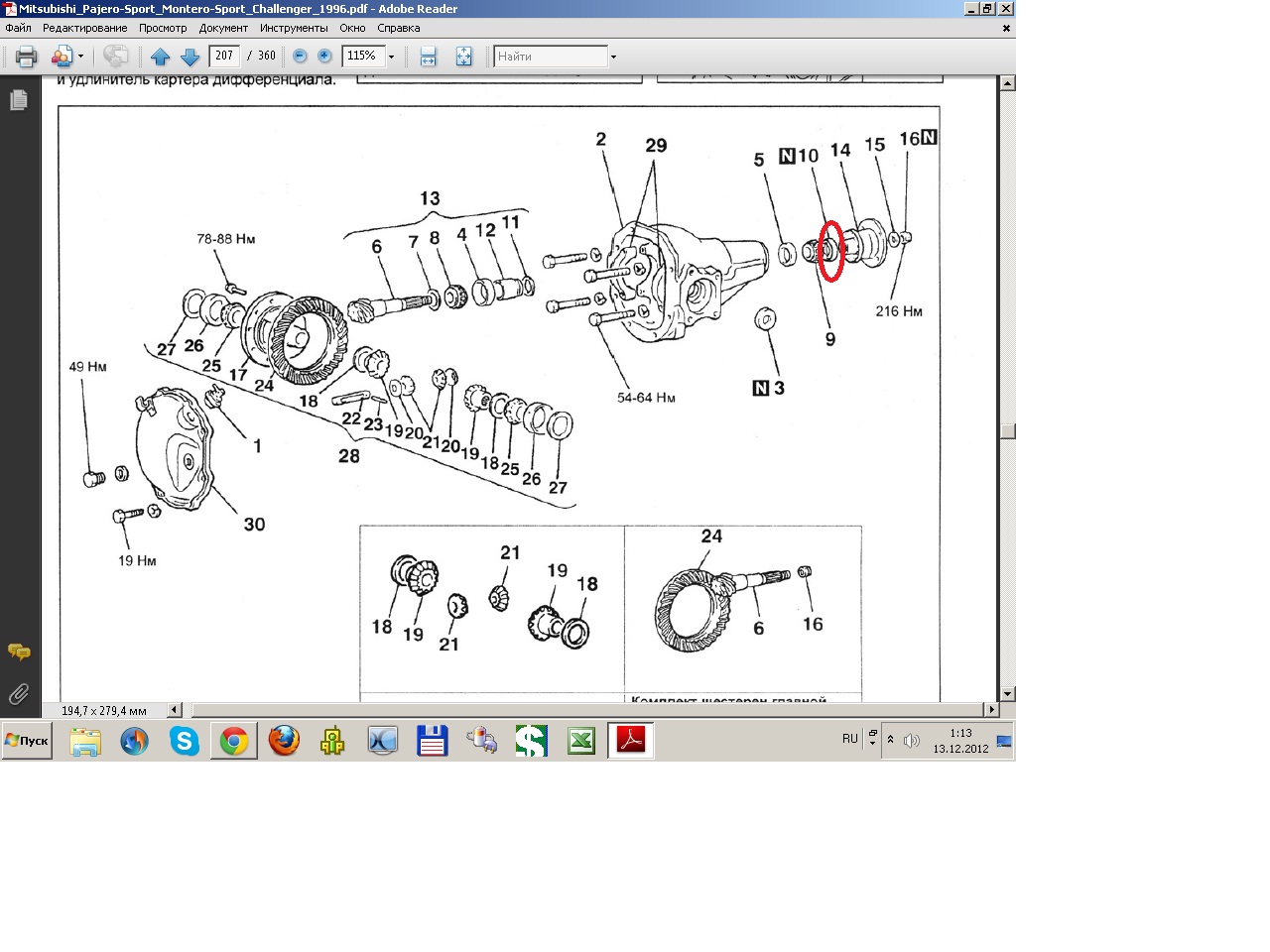The width and height of the screenshot is (1270, 952).
Task: Click the page number field showing 207
Action: (x=224, y=57)
